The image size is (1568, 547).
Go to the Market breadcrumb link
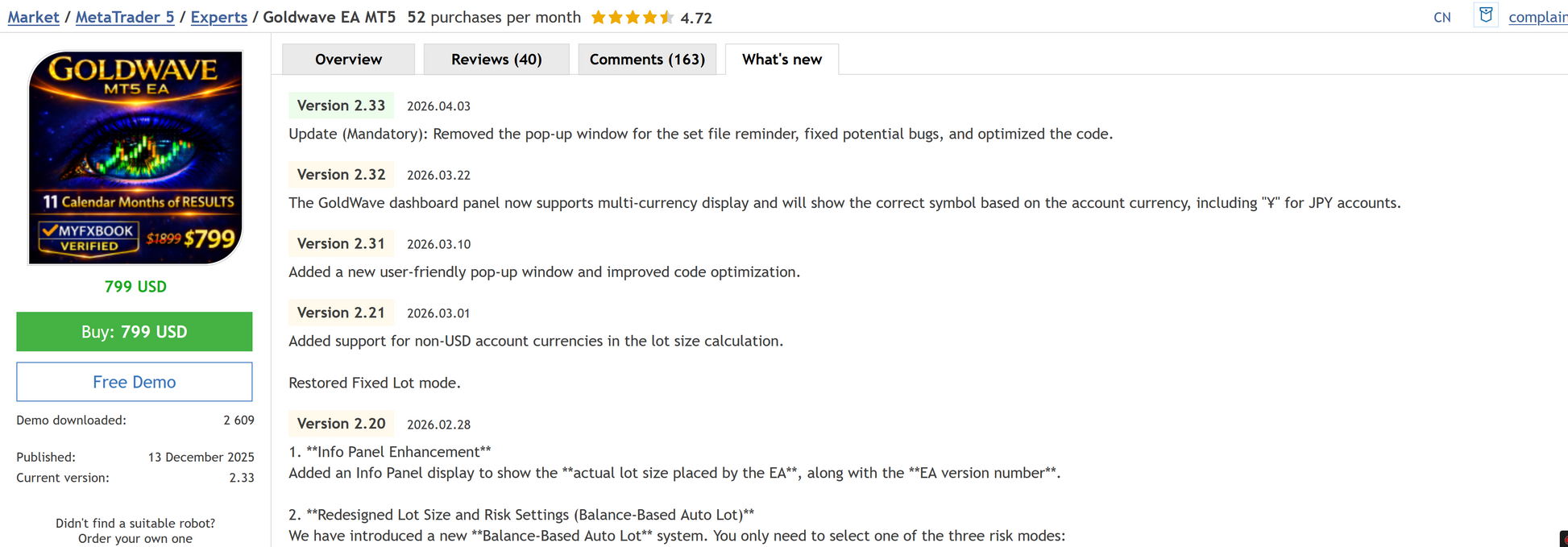34,18
